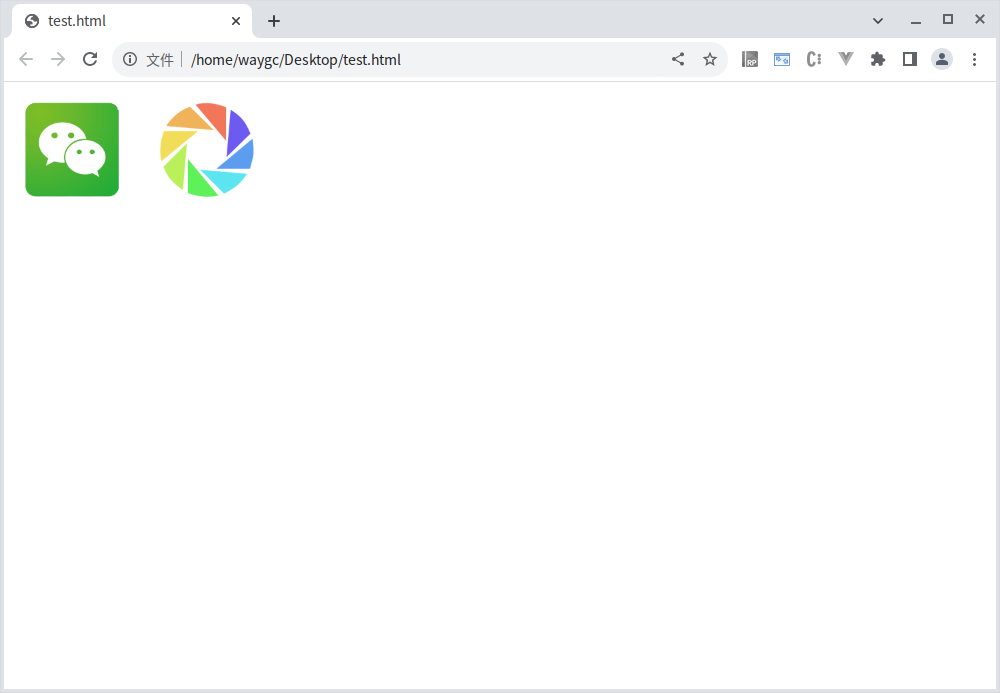View site information via the info icon
The image size is (1000, 693).
point(130,59)
